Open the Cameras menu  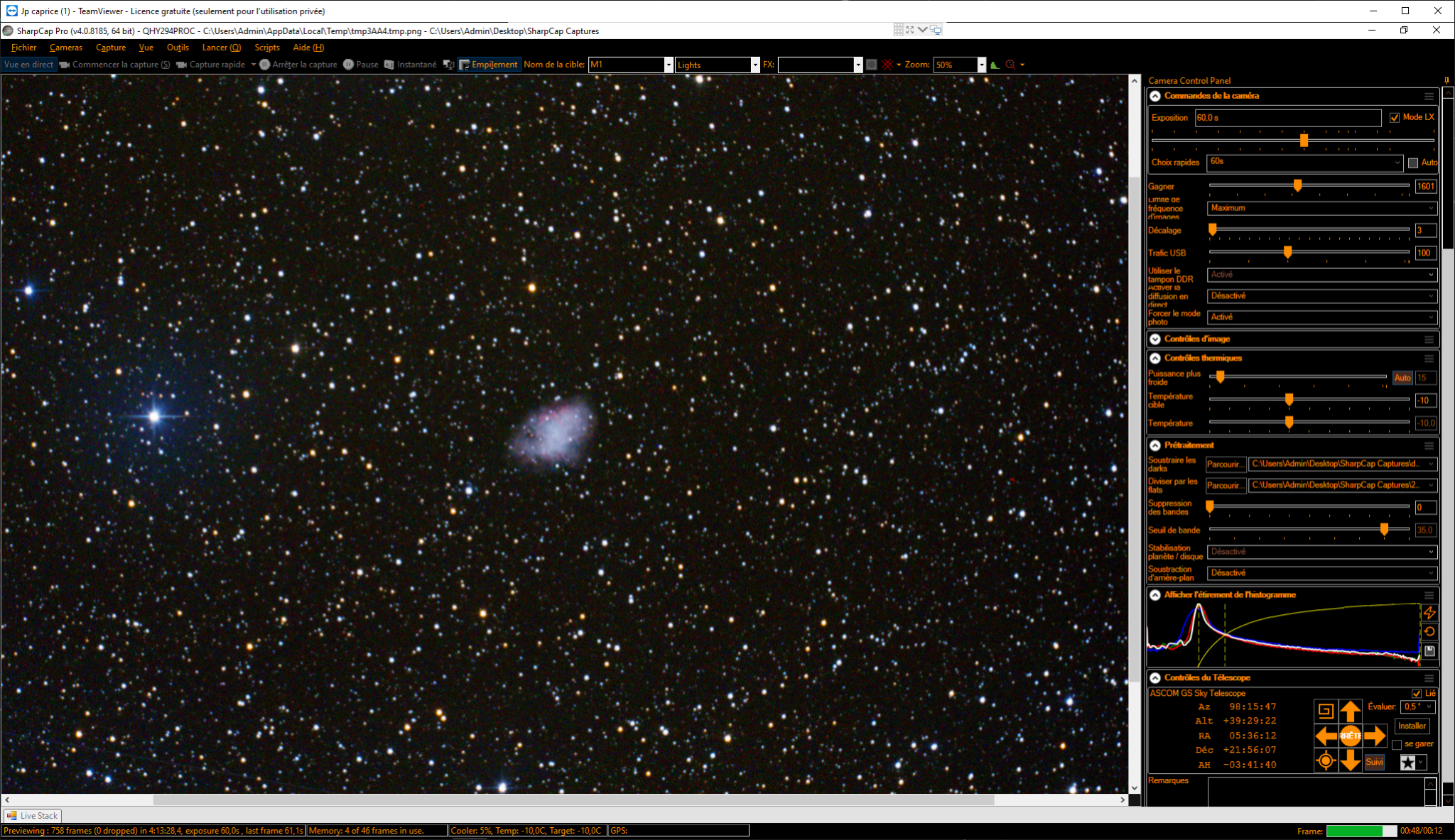pyautogui.click(x=66, y=48)
